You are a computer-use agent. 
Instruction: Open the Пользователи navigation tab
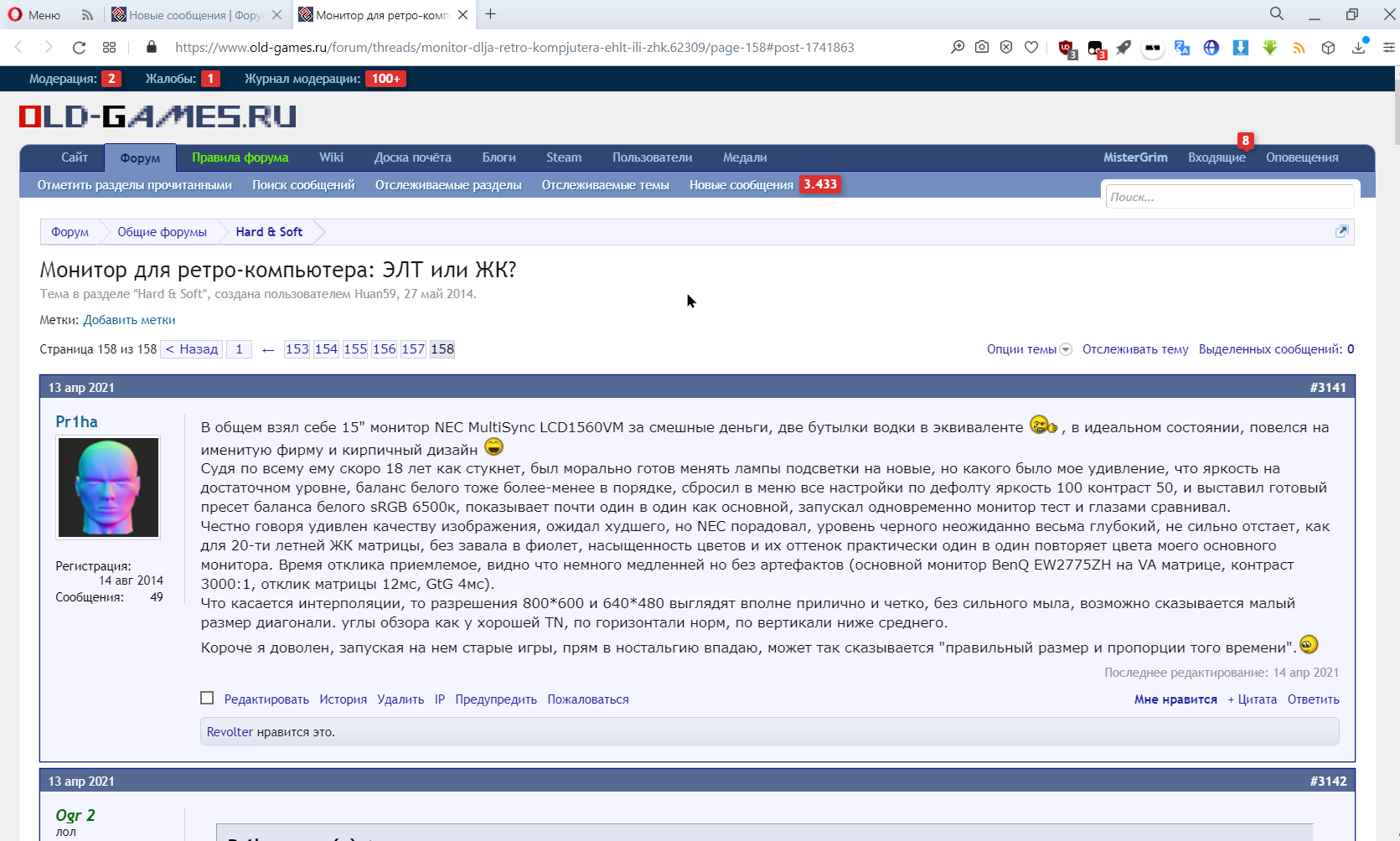(652, 157)
